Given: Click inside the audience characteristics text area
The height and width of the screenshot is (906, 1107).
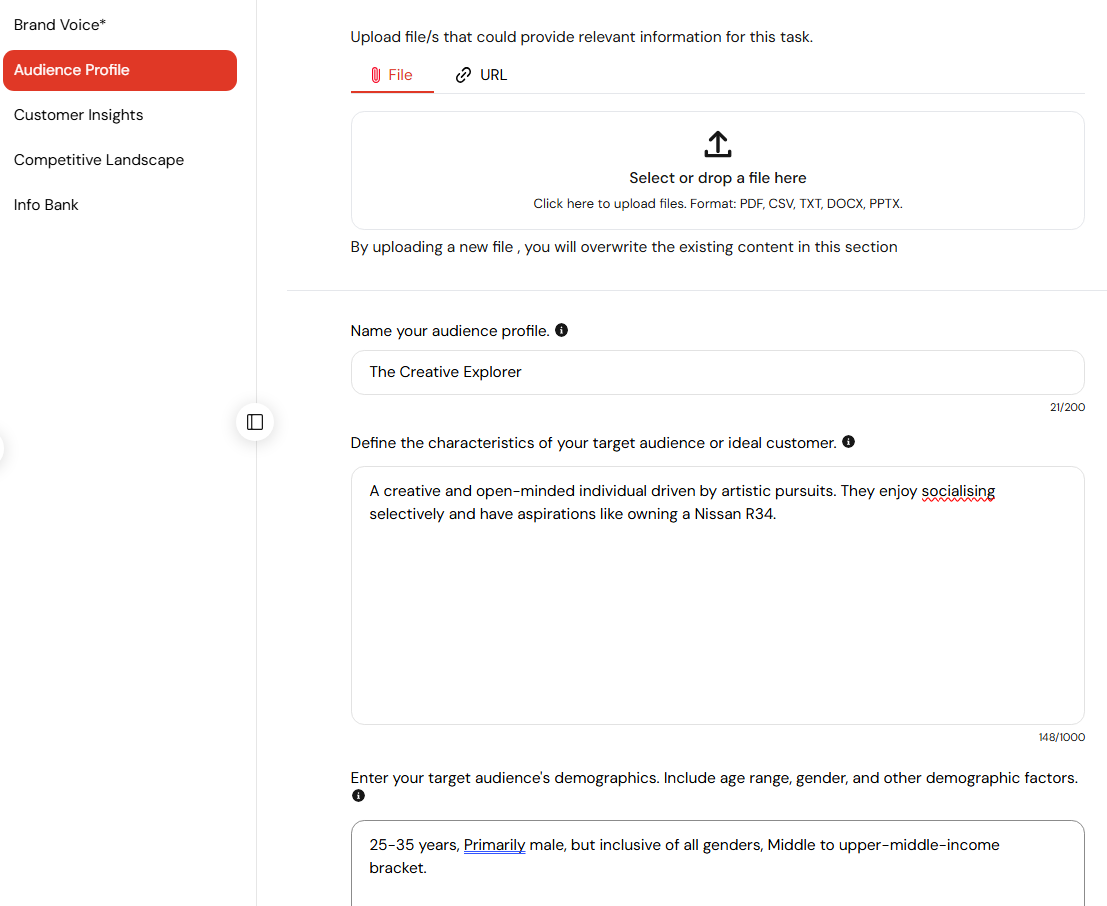Looking at the screenshot, I should pos(717,595).
